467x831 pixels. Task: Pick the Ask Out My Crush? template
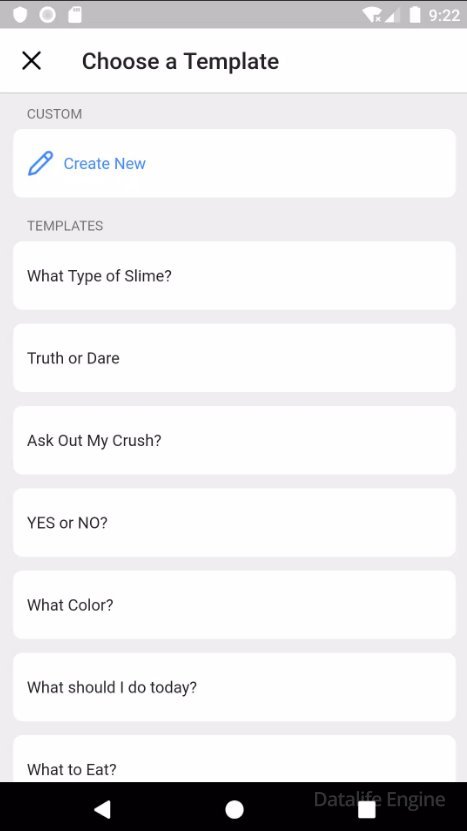[234, 440]
